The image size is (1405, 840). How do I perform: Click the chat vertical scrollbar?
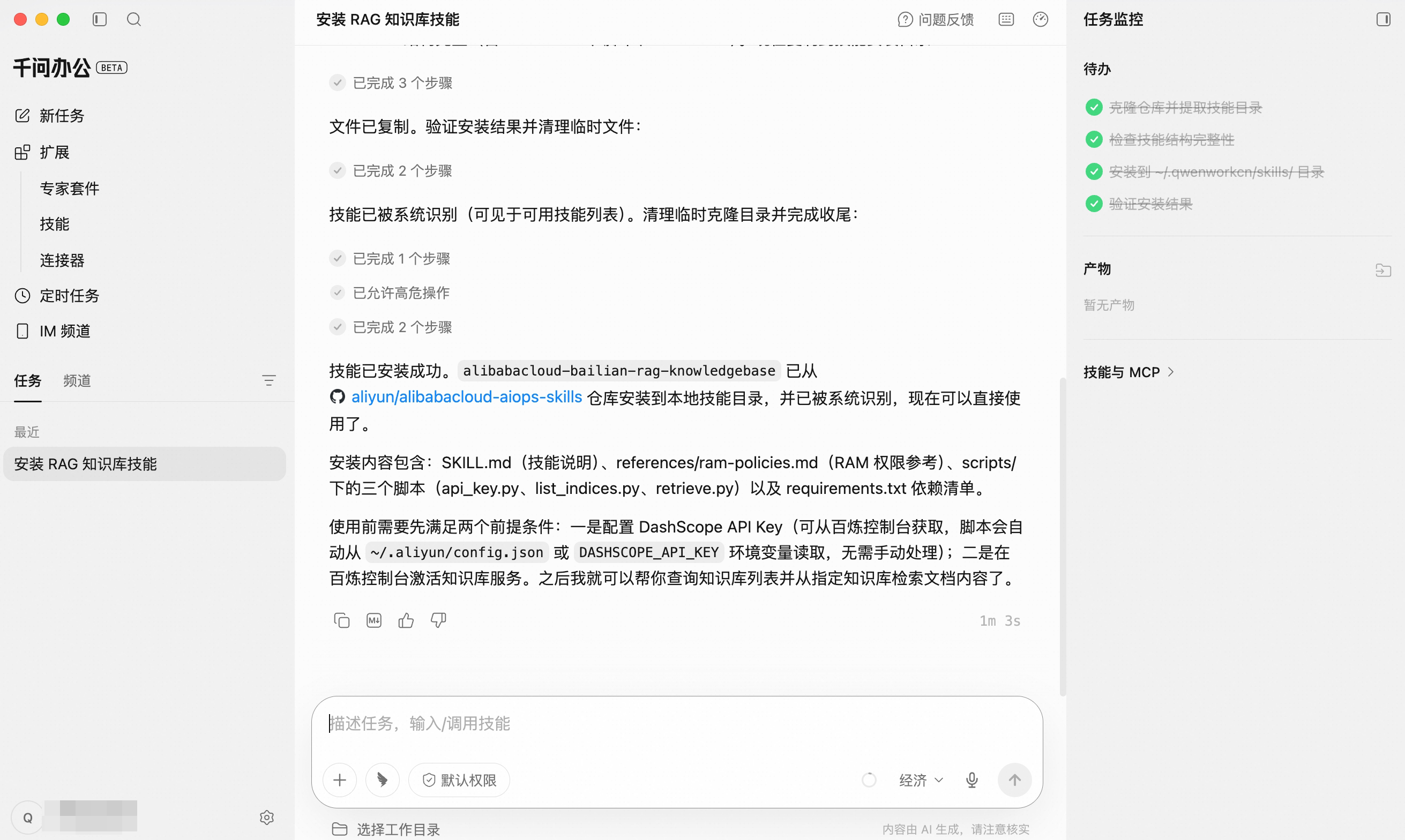pos(1063,537)
